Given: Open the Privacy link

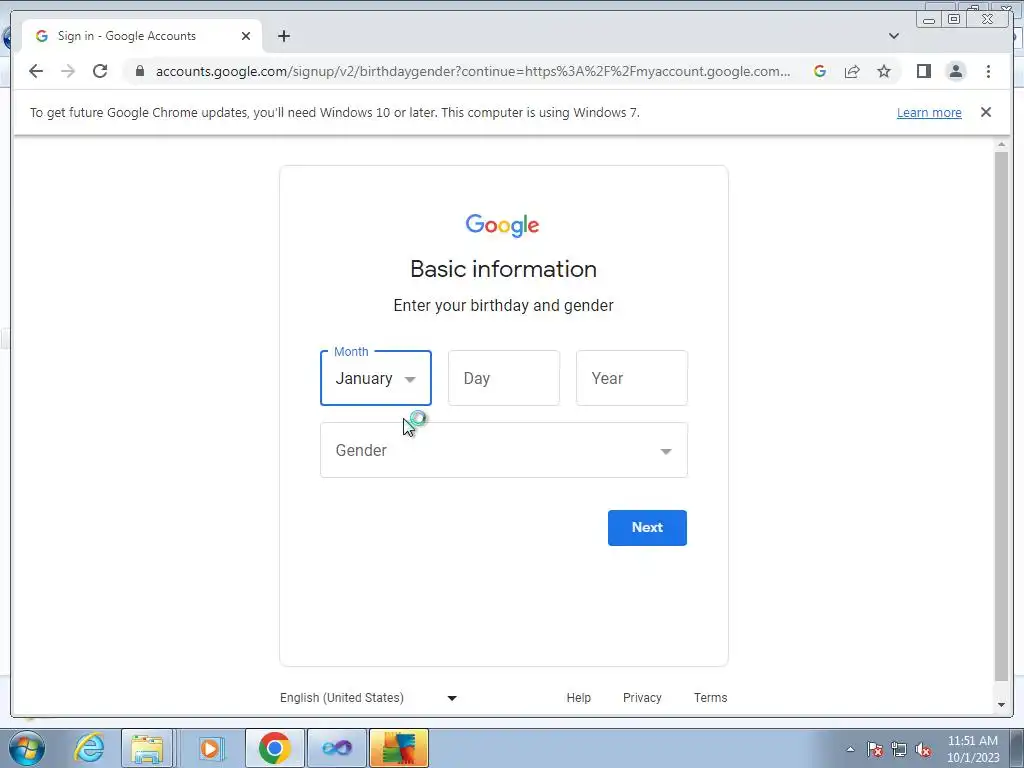Looking at the screenshot, I should pos(642,697).
